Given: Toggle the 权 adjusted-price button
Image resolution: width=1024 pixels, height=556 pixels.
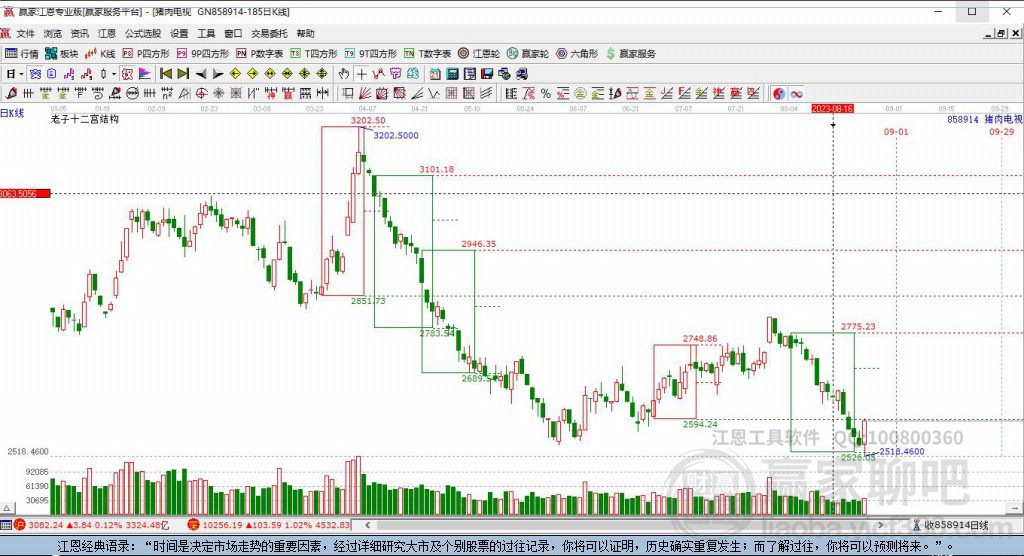Looking at the screenshot, I should pos(127,74).
